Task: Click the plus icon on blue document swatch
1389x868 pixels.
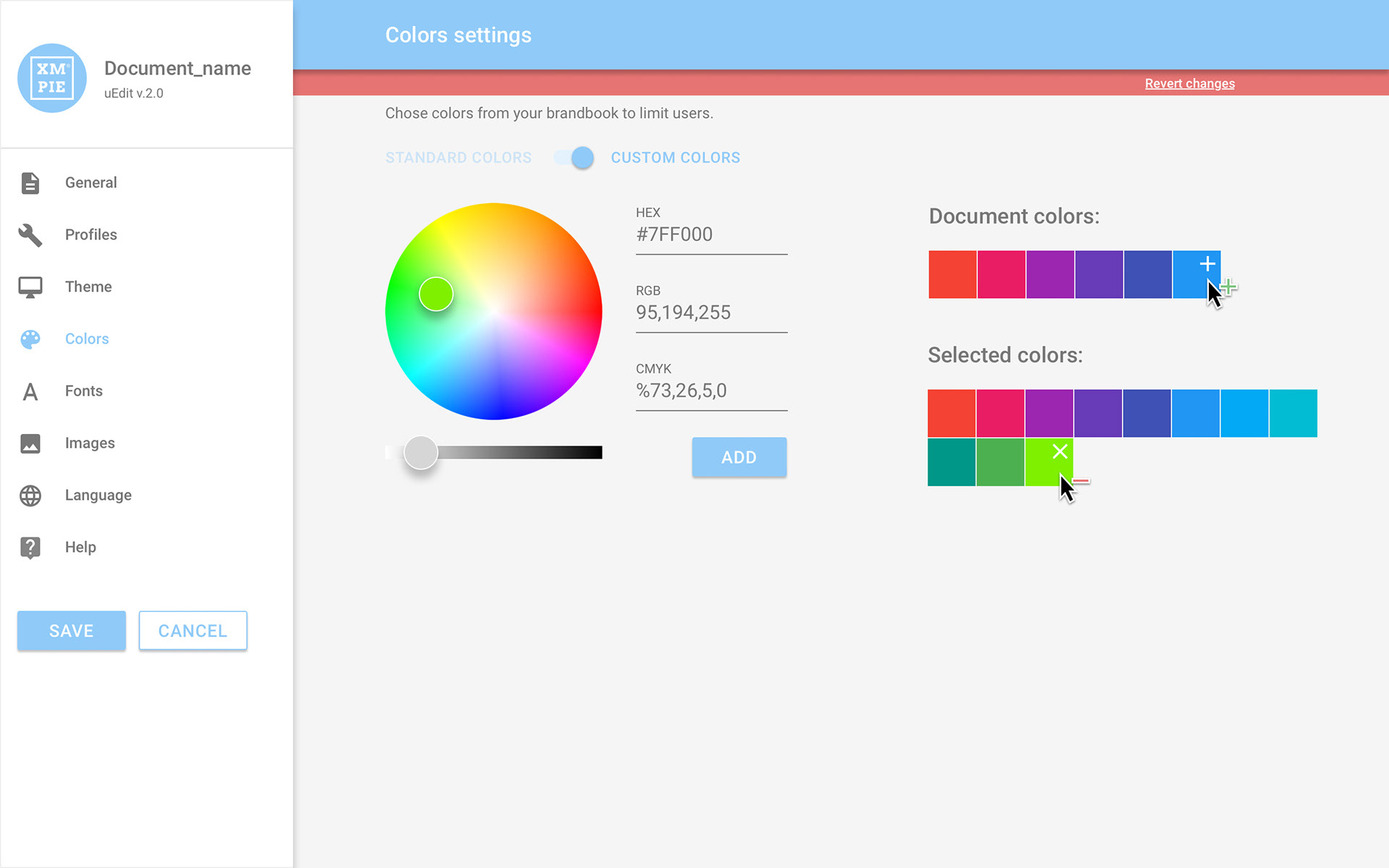Action: click(x=1207, y=264)
